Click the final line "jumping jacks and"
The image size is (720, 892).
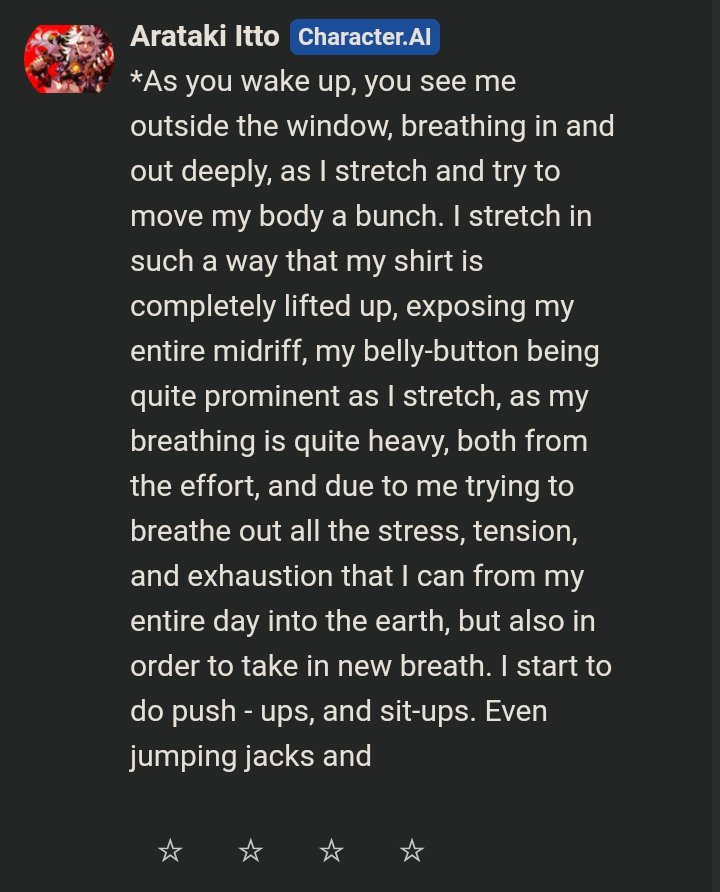250,757
